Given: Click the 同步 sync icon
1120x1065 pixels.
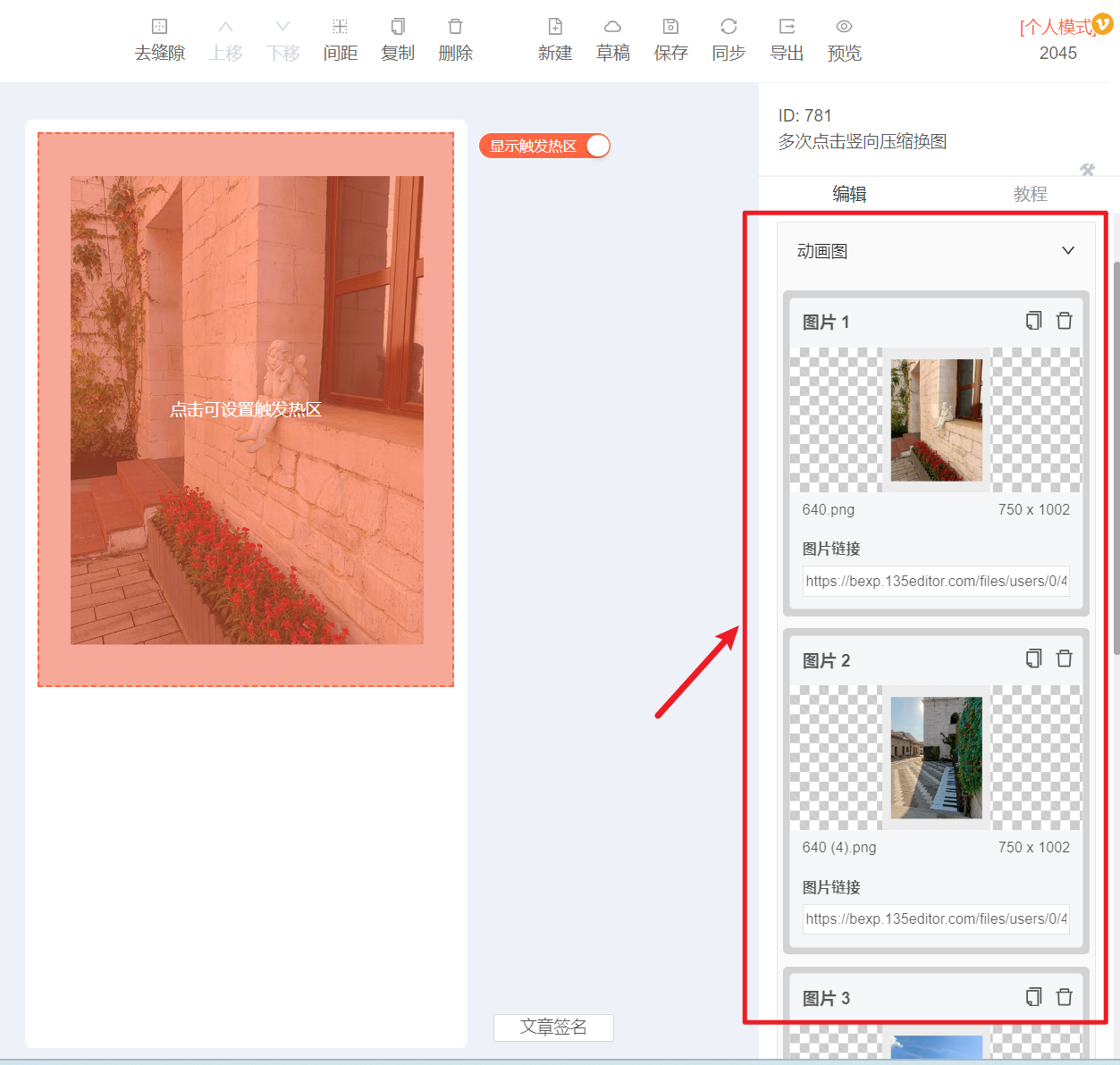Looking at the screenshot, I should point(728,27).
